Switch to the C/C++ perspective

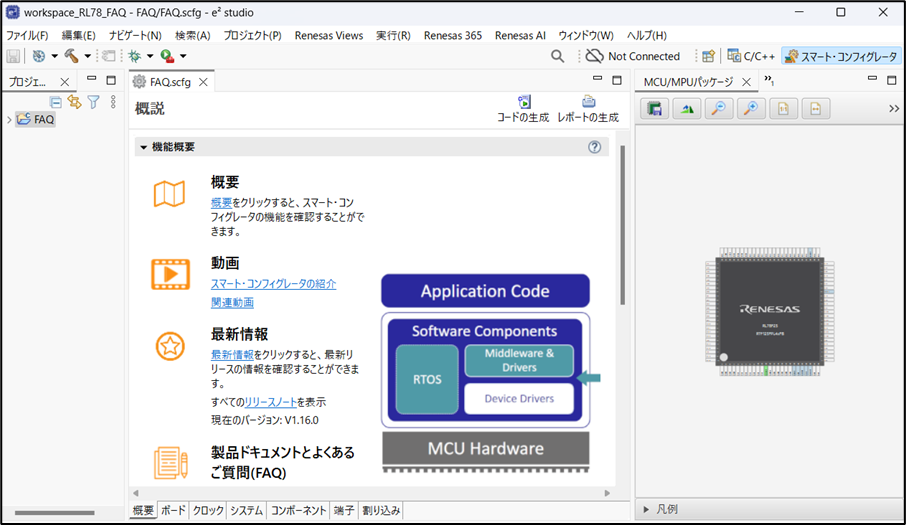(x=751, y=56)
